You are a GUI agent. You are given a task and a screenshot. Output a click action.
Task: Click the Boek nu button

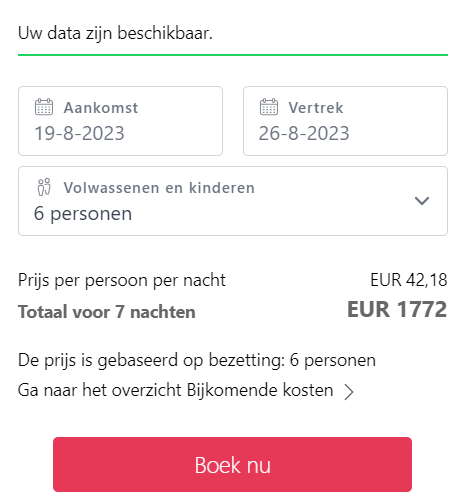click(x=232, y=464)
